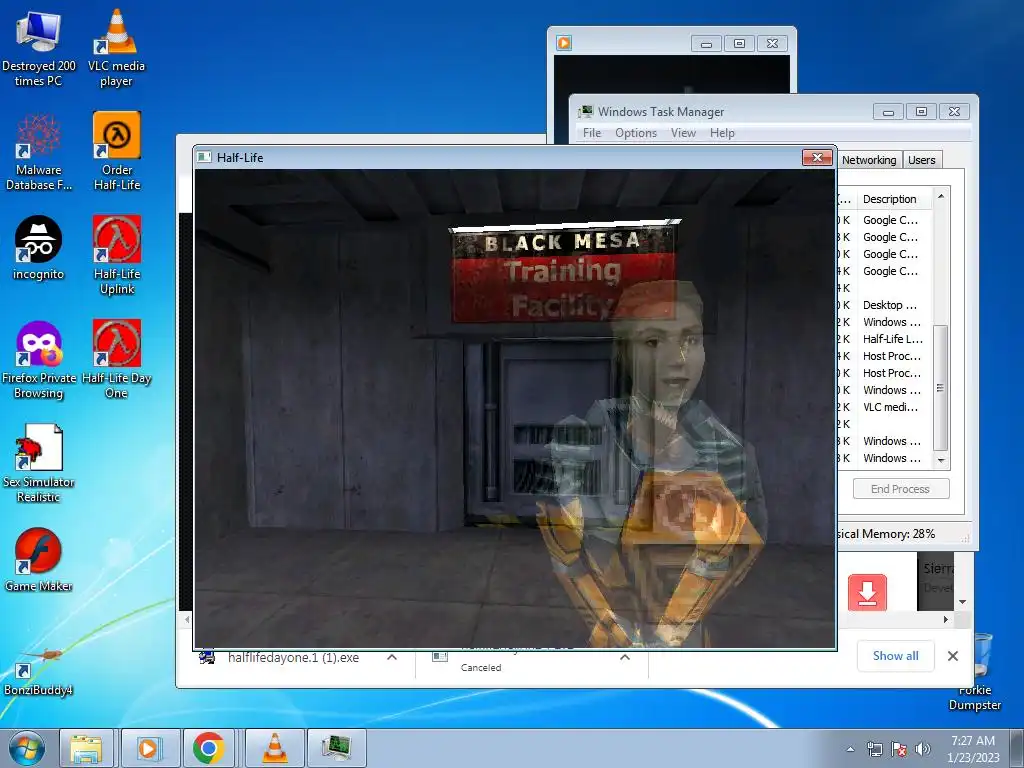Screen dimensions: 1024x768
Task: Click the Chrome horizontal scrollbar right arrow
Action: click(x=946, y=619)
